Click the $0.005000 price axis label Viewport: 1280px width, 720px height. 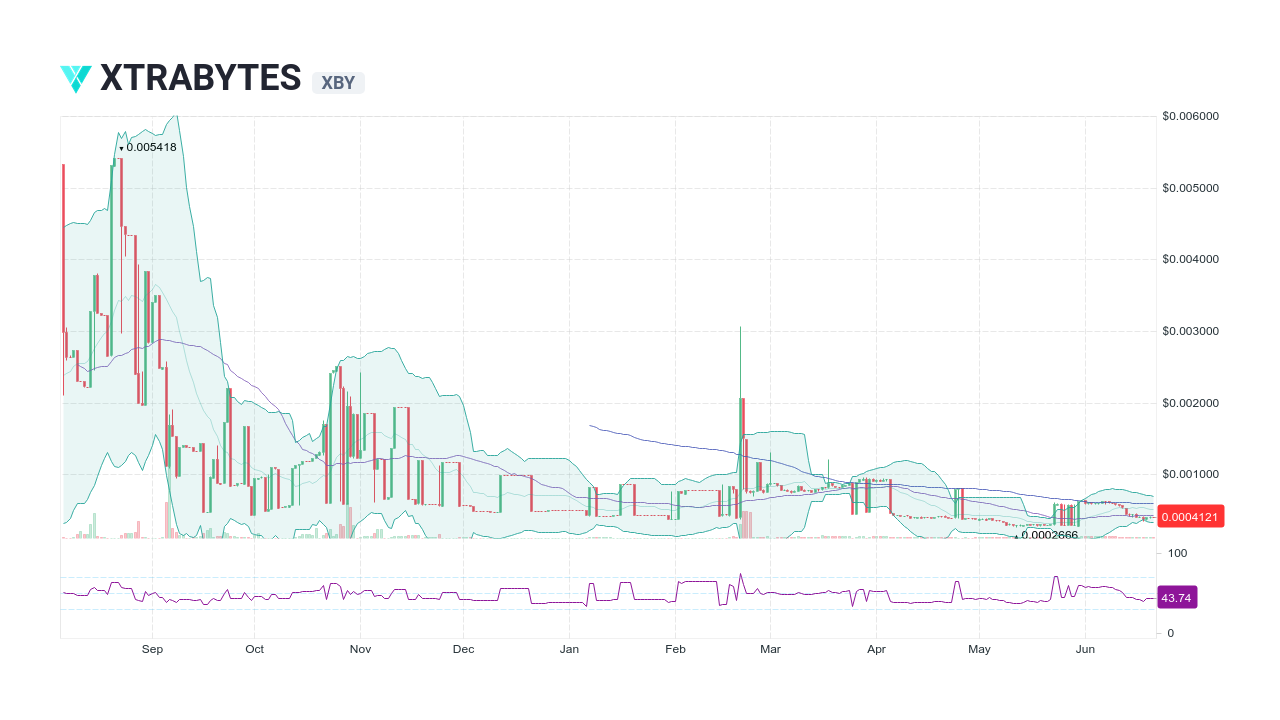tap(1190, 188)
